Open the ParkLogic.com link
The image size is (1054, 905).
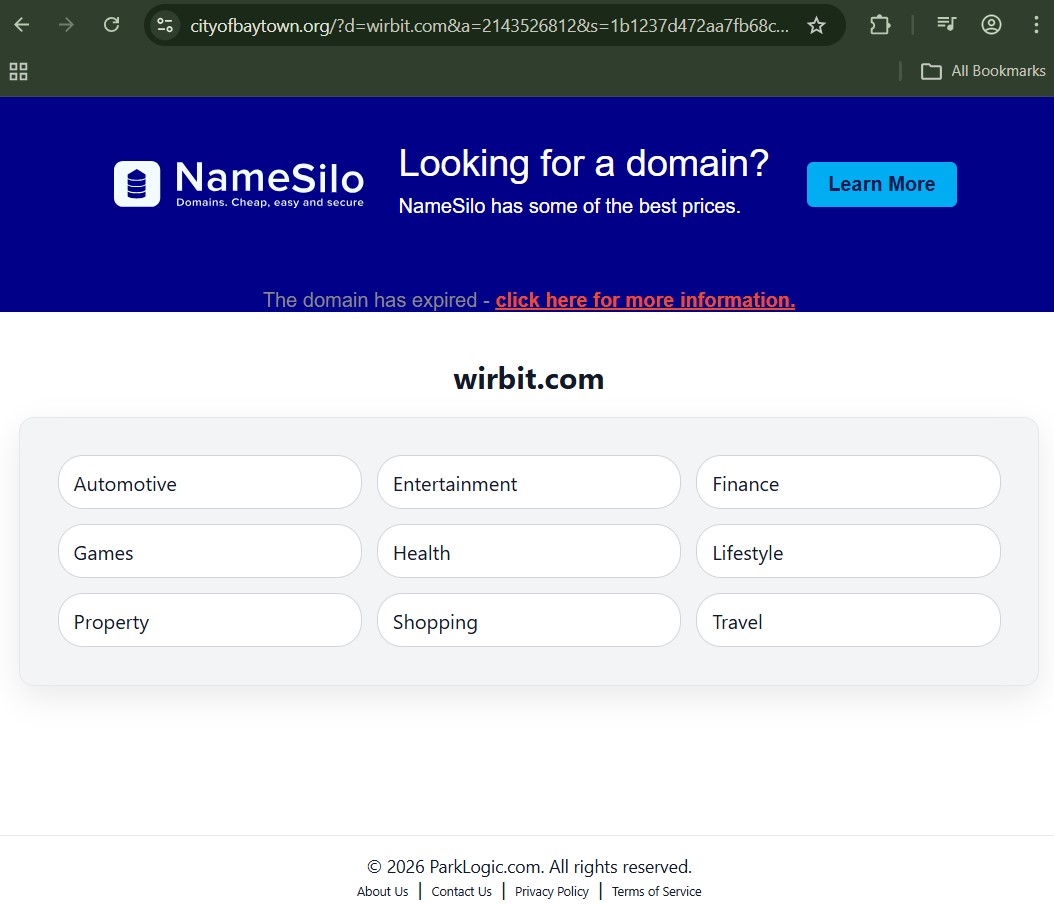(x=484, y=866)
